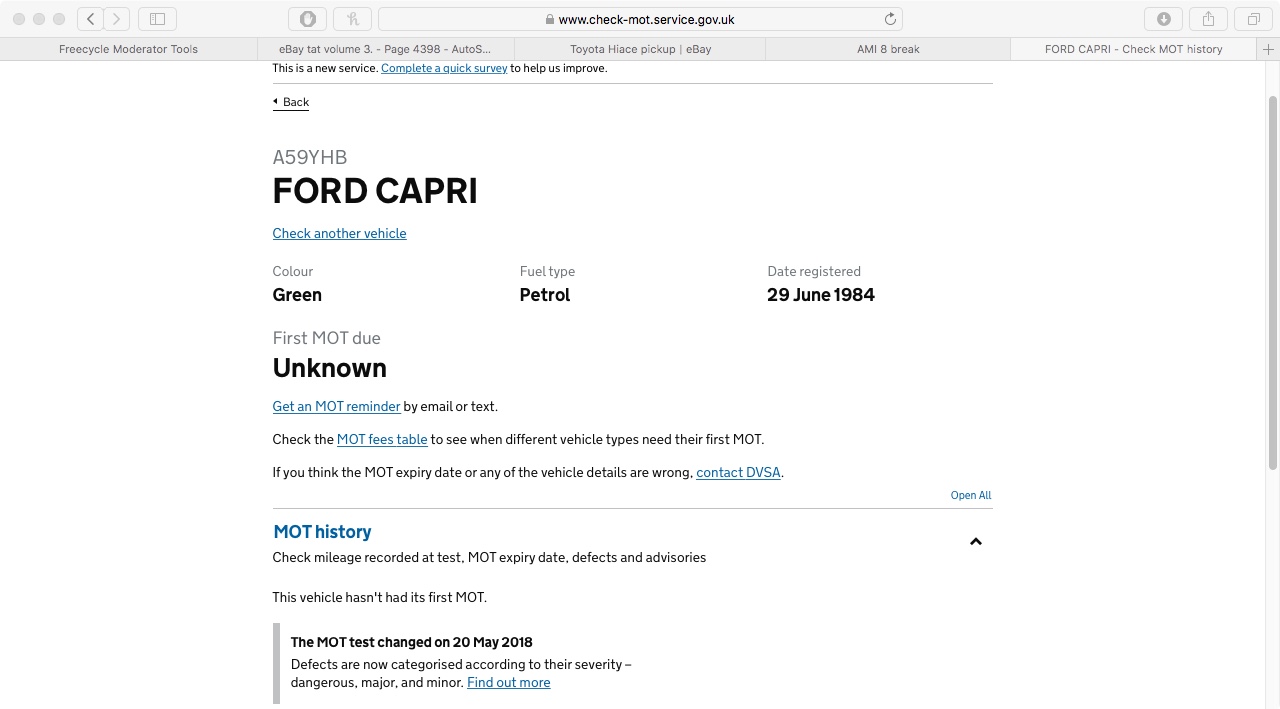This screenshot has height=709, width=1280.
Task: Open Safari's downloads list
Action: point(1163,19)
